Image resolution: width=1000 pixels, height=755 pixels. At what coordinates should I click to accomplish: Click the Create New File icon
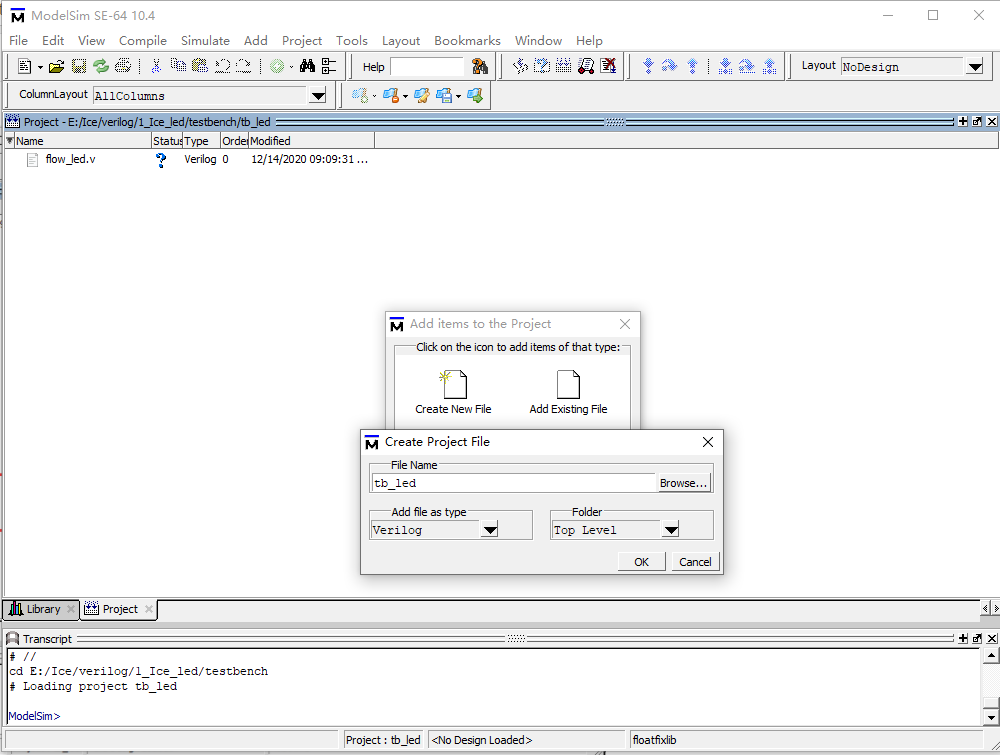click(452, 385)
